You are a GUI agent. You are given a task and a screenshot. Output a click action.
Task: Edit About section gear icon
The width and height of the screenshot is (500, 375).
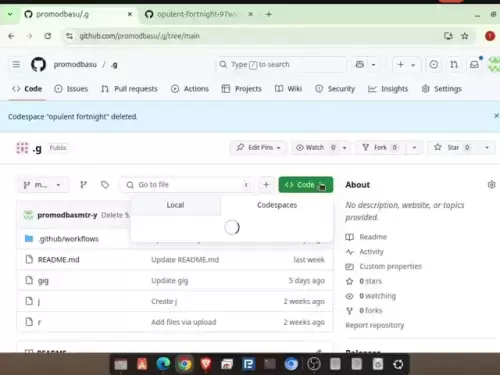click(x=491, y=185)
